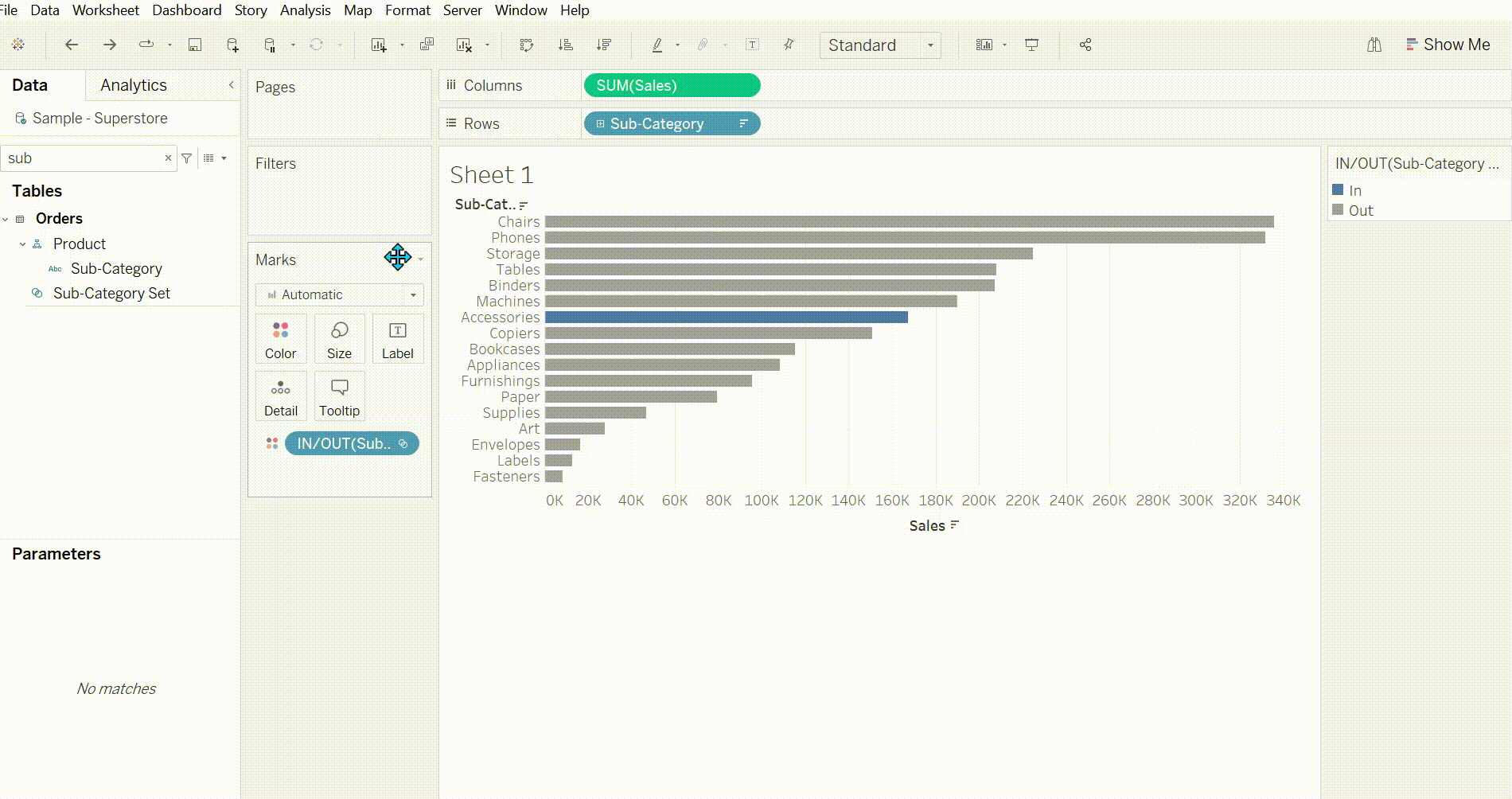Duplicate the sheet icon
Viewport: 1512px width, 799px height.
[427, 45]
